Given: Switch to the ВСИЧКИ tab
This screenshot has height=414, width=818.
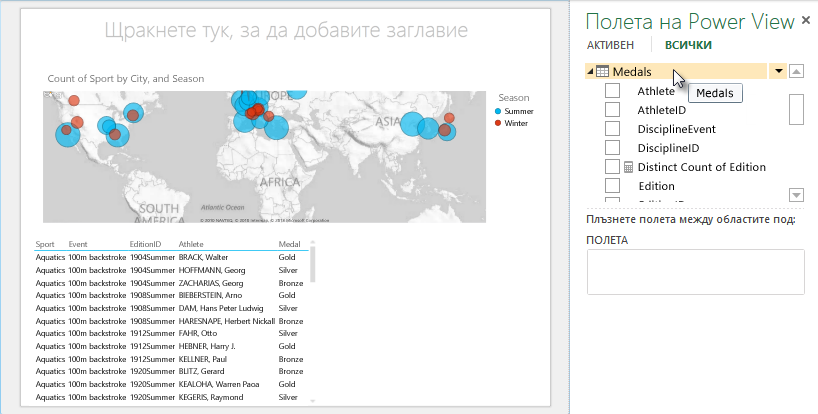Looking at the screenshot, I should pyautogui.click(x=688, y=45).
